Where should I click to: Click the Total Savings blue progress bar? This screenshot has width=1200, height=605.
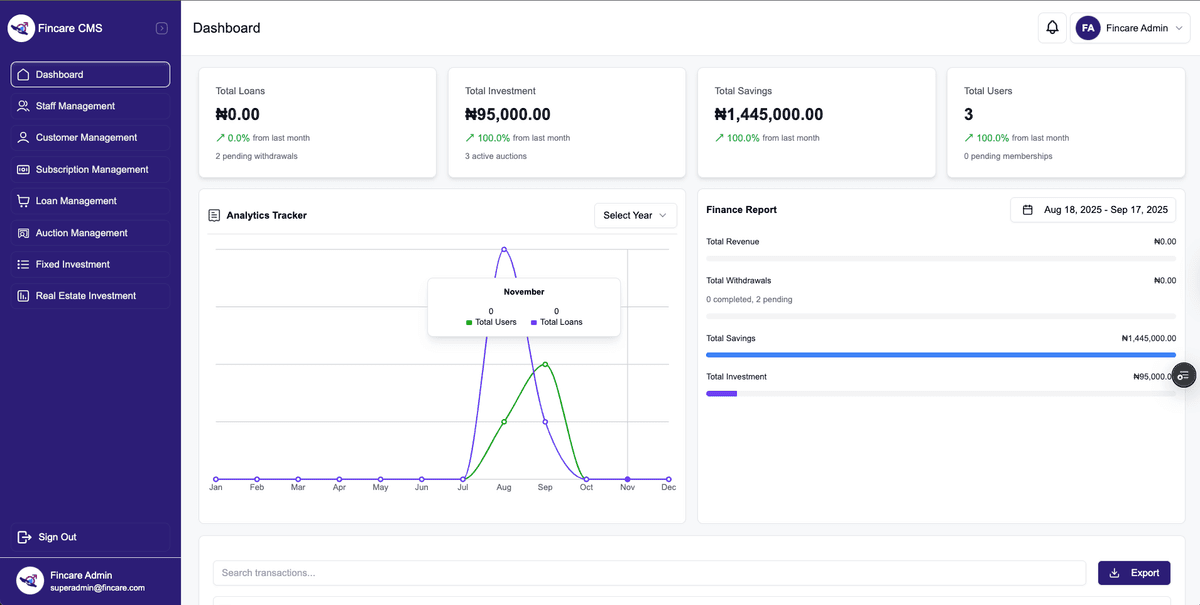click(941, 355)
